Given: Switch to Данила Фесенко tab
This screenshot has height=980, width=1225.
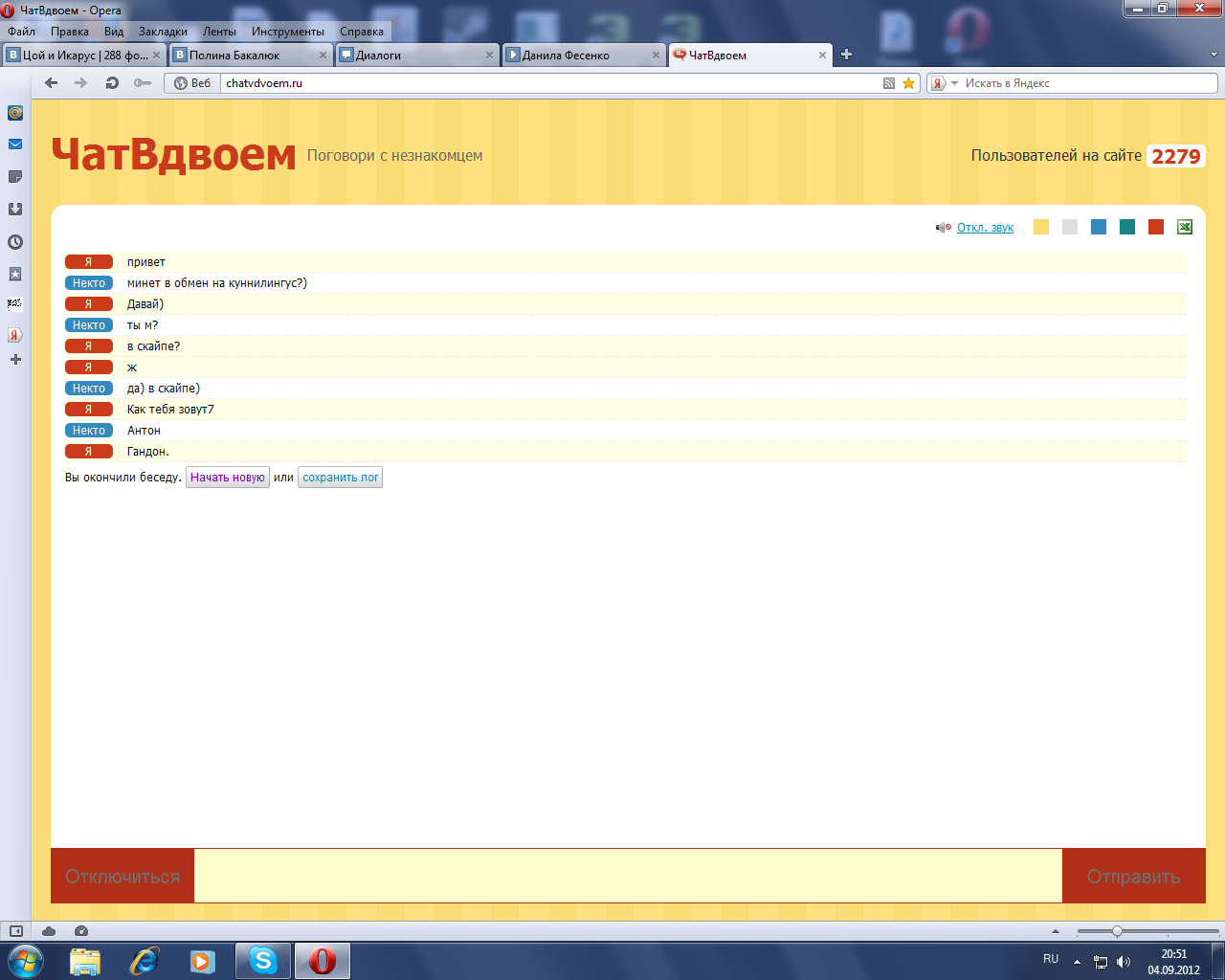Looking at the screenshot, I should coord(585,56).
